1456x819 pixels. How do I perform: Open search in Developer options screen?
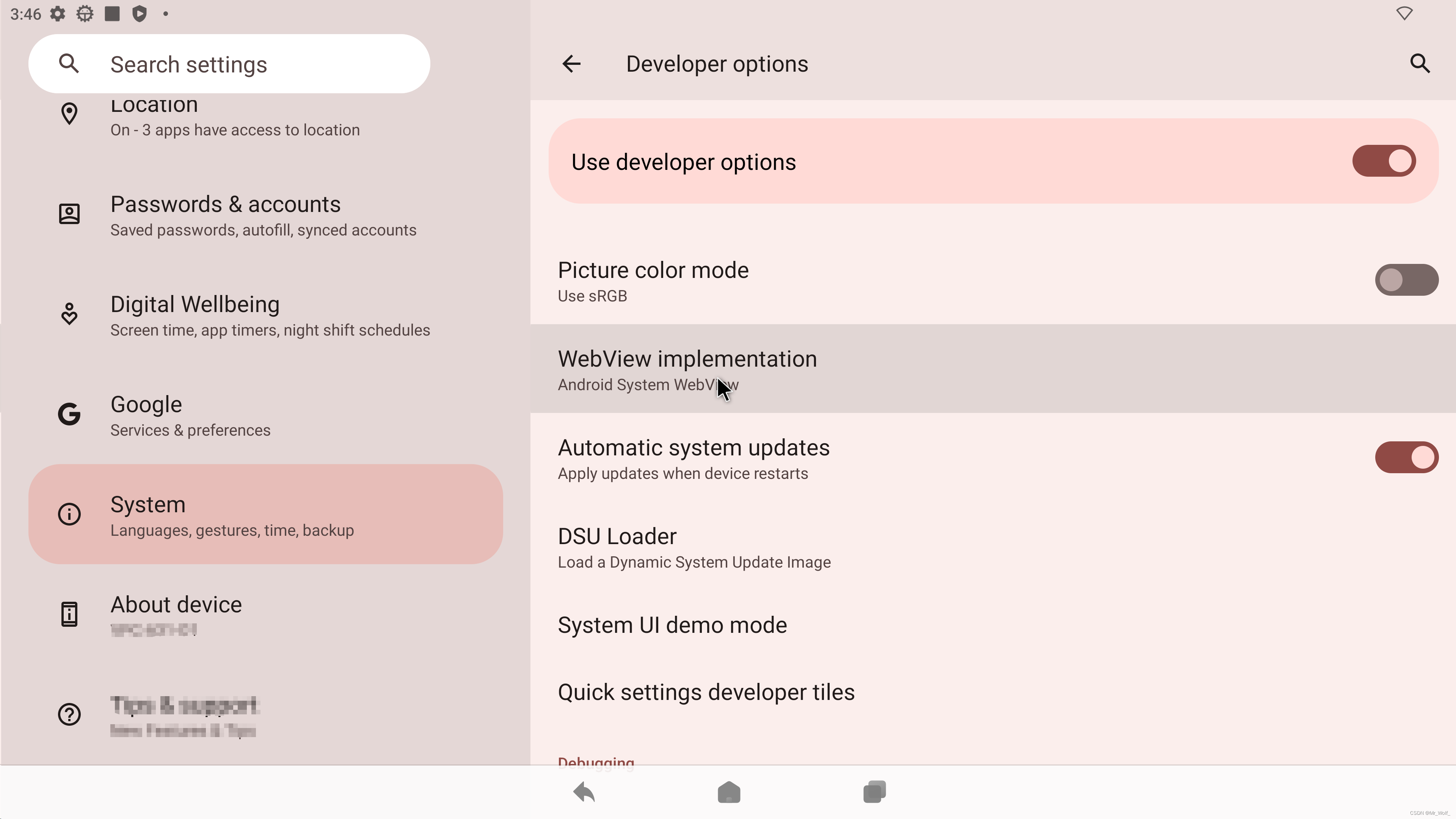(1420, 63)
